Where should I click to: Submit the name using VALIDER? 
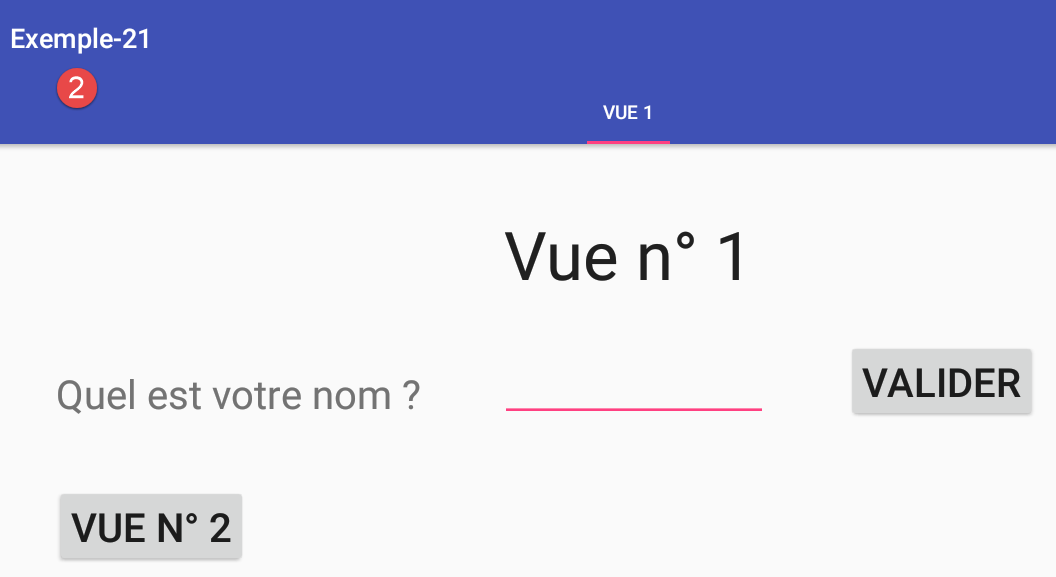point(941,382)
